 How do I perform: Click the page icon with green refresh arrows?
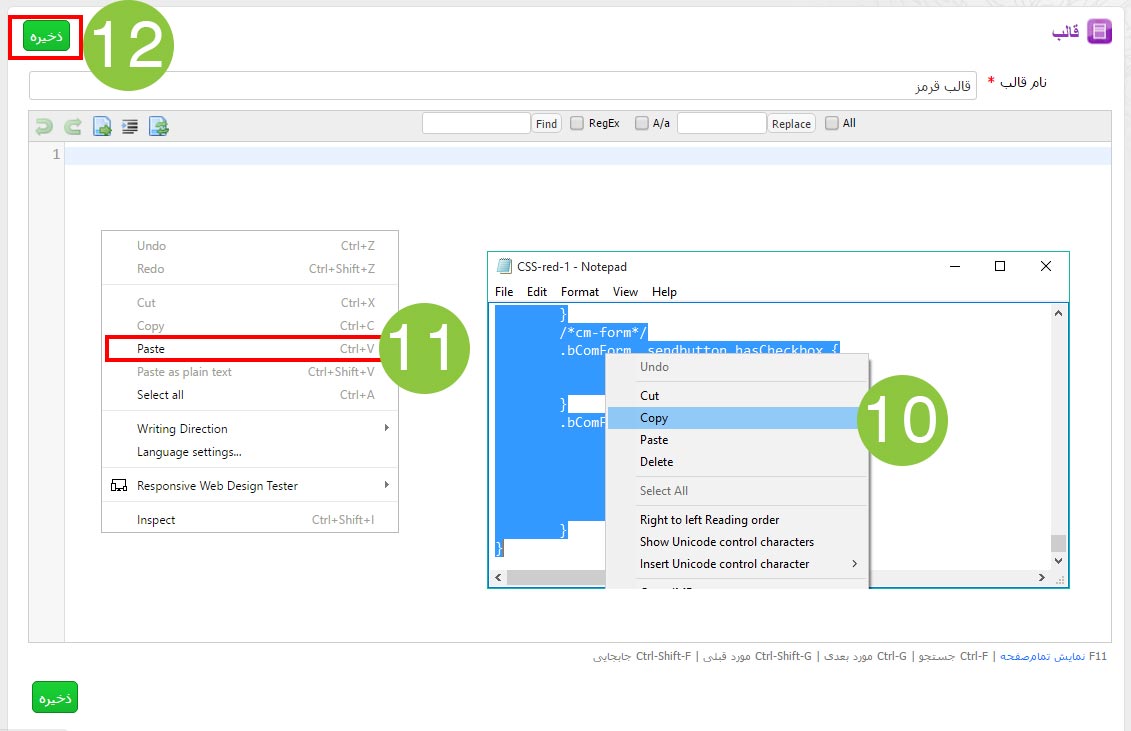coord(158,126)
